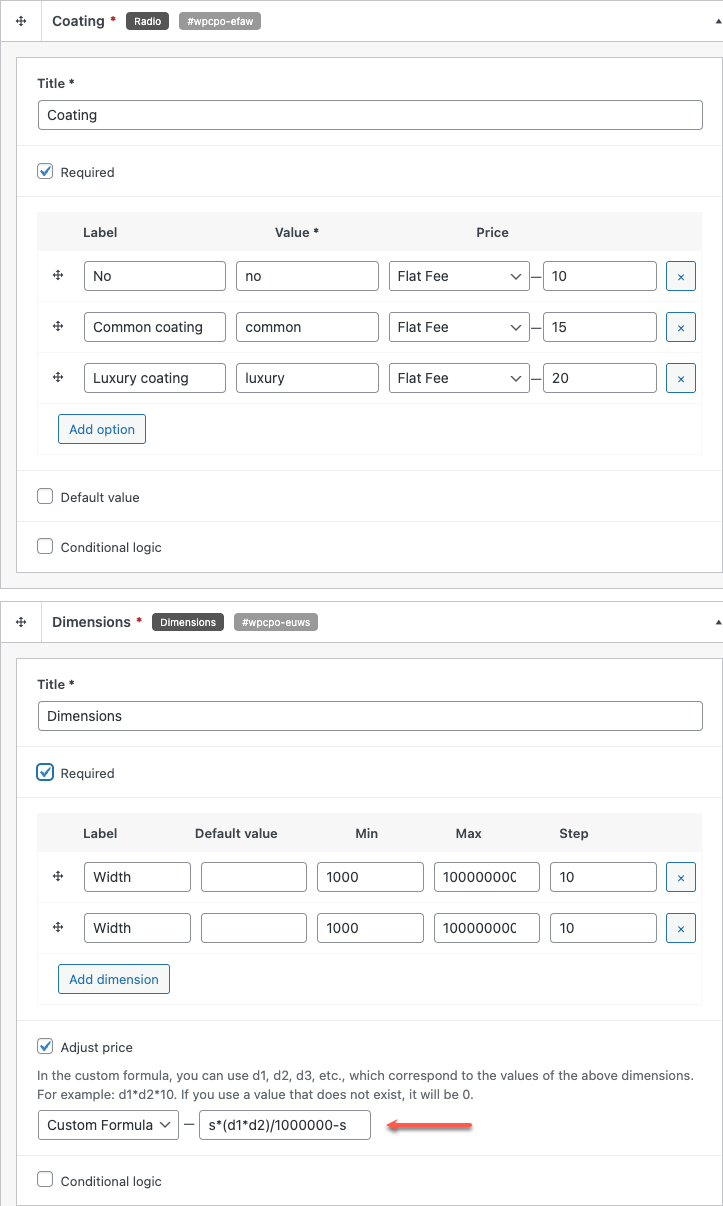
Task: Click the label input containing No
Action: [x=155, y=276]
